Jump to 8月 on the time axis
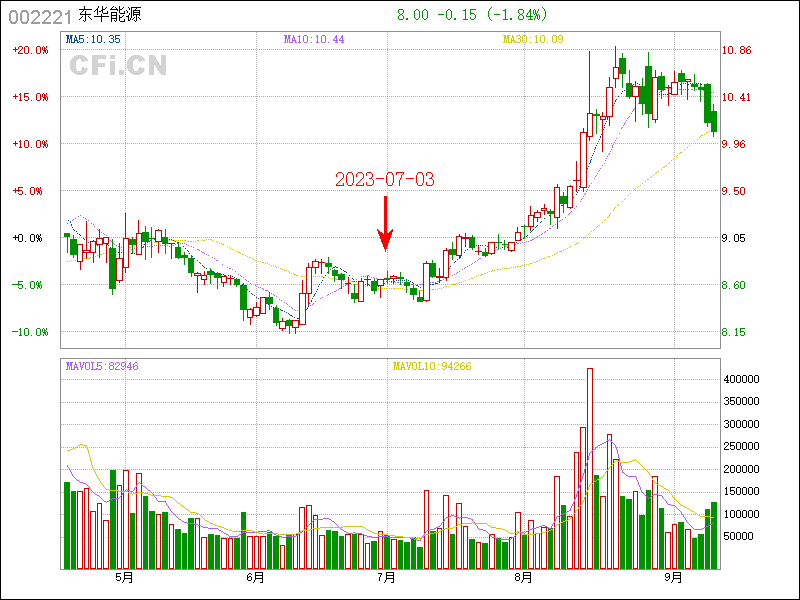Image resolution: width=800 pixels, height=600 pixels. [x=520, y=578]
